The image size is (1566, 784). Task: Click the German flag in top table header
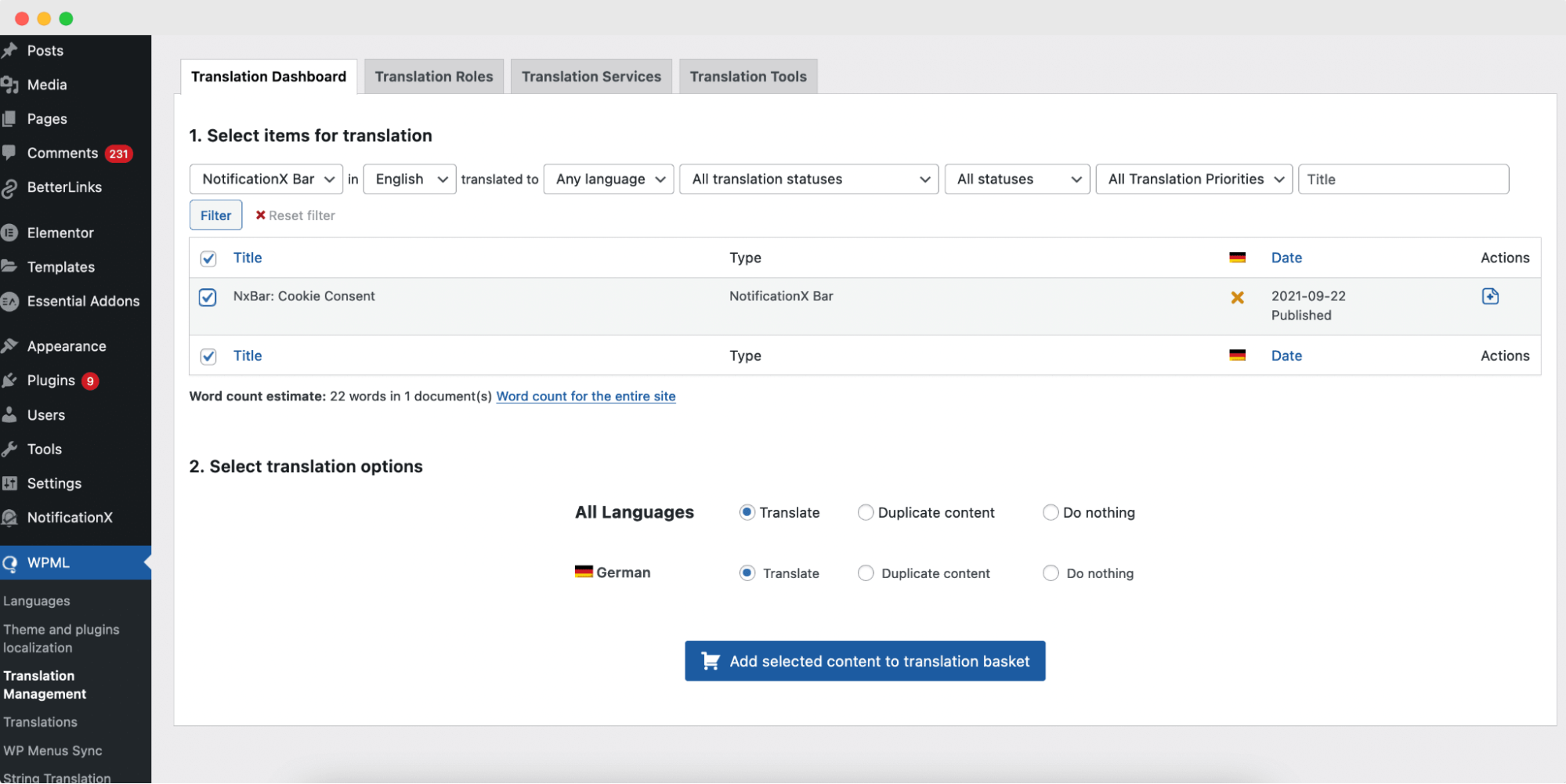[x=1238, y=258]
